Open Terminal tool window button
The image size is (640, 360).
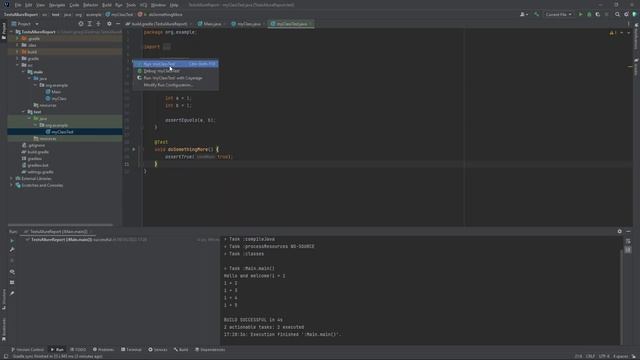pos(131,350)
